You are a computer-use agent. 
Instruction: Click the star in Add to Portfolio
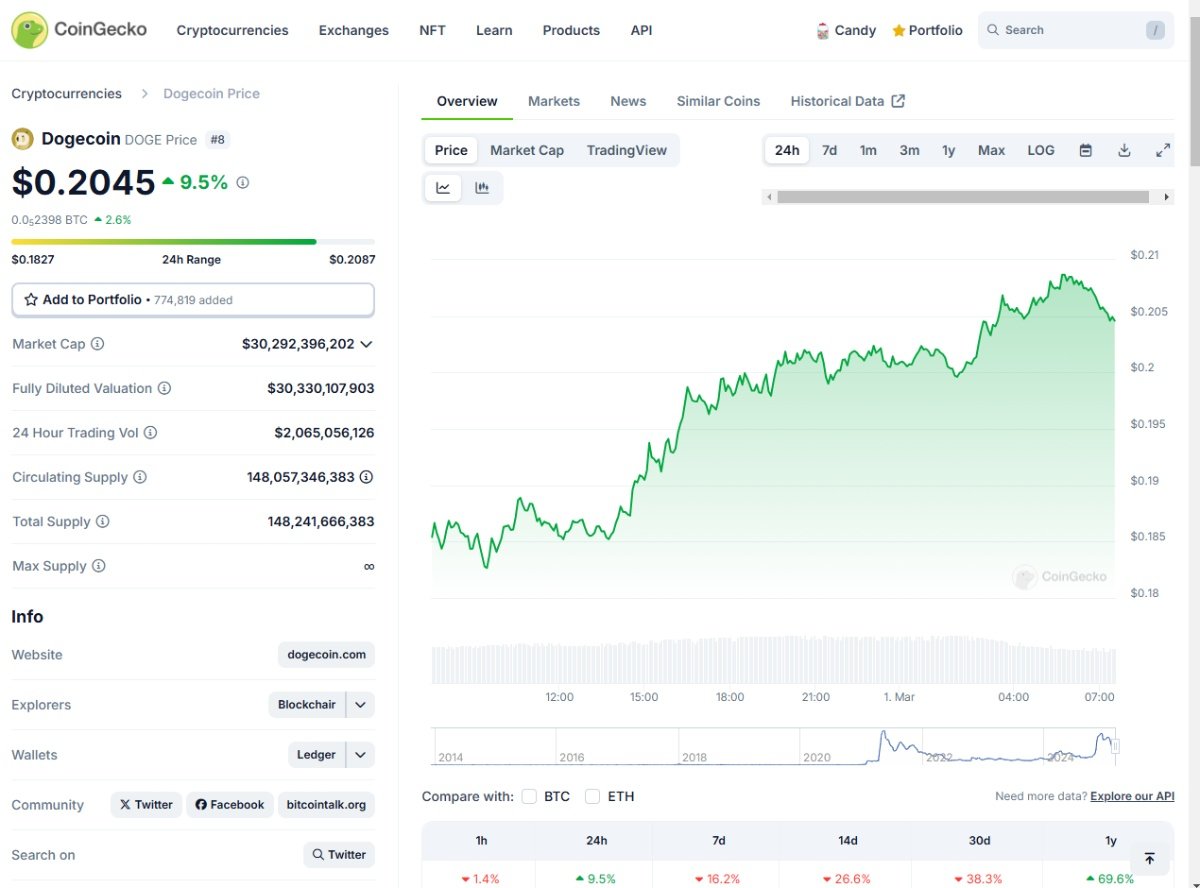(31, 300)
